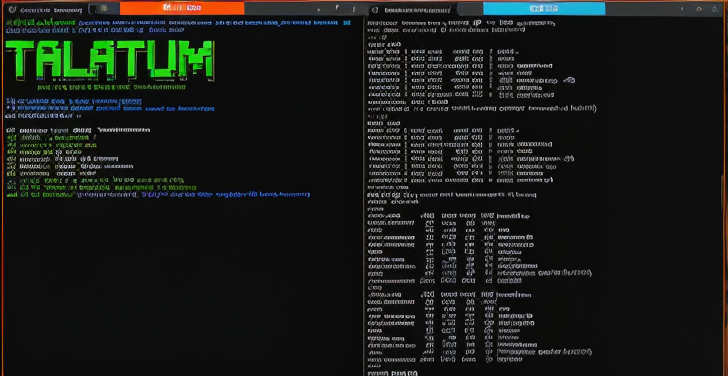Click the terminal icon in the left pane's tab

12,9
